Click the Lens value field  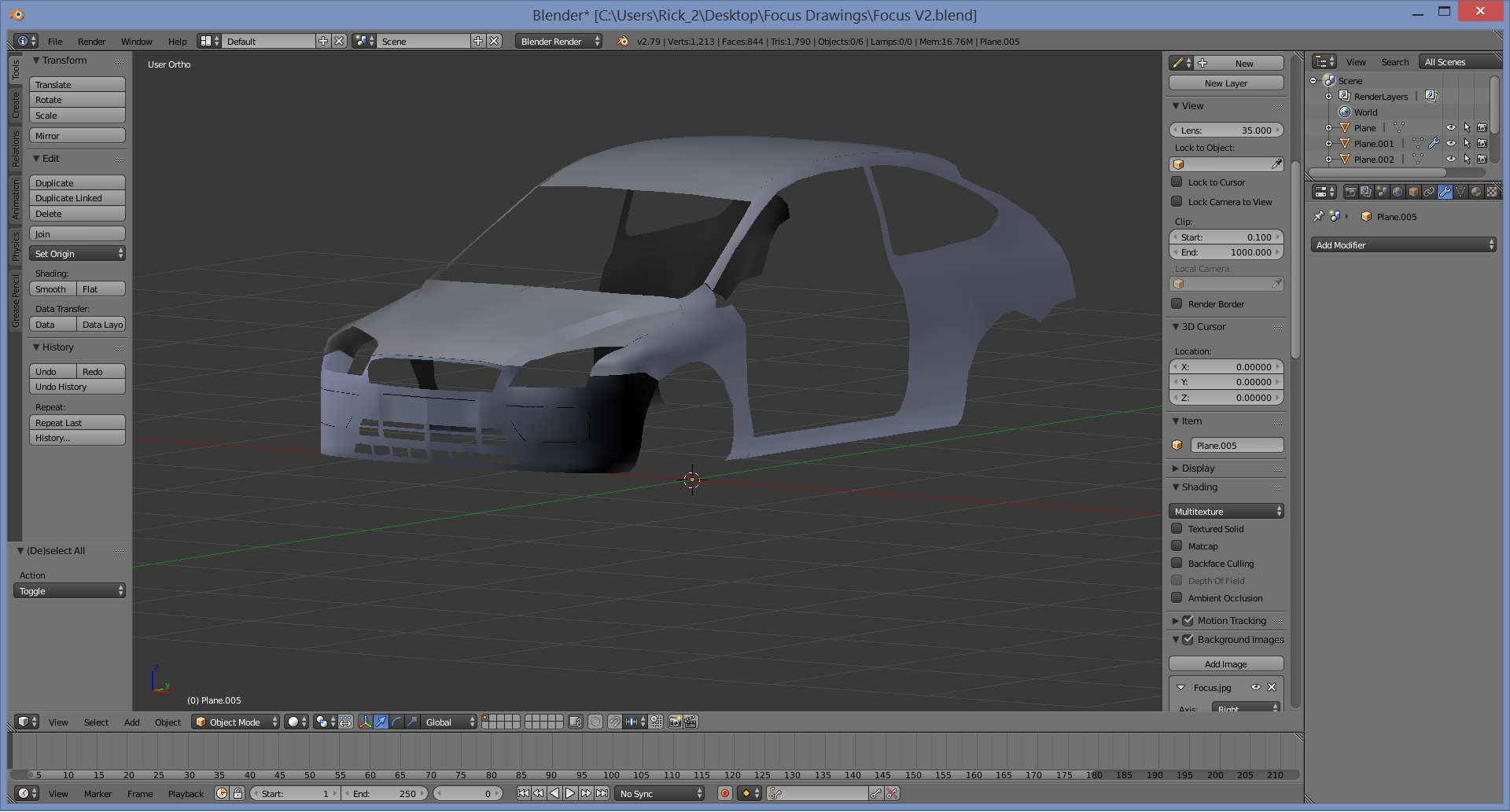point(1226,130)
